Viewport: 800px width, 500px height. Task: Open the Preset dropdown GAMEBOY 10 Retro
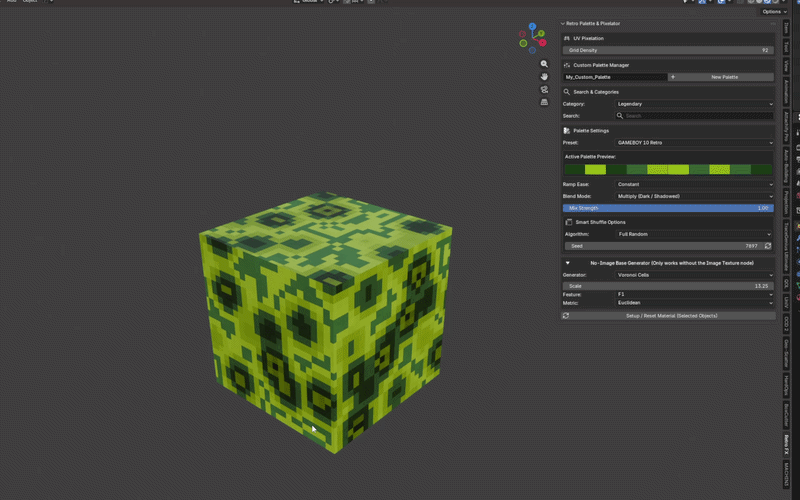point(694,143)
